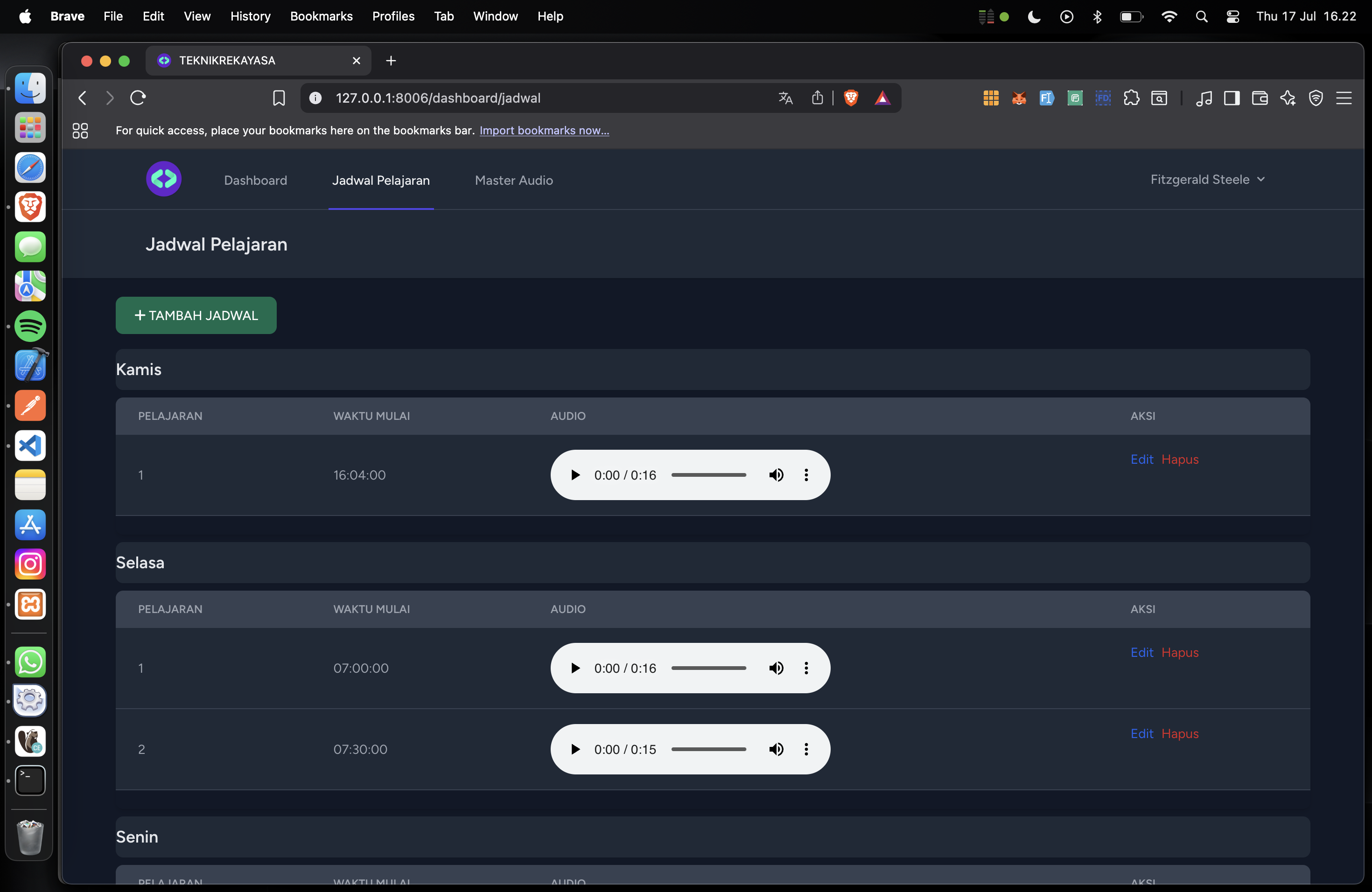Screen dimensions: 1372x892
Task: Click the Brave Shields lion icon
Action: (850, 98)
